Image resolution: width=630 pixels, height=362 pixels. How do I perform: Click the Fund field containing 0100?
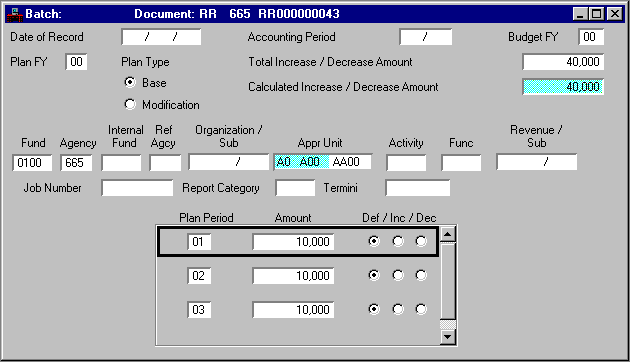(32, 163)
